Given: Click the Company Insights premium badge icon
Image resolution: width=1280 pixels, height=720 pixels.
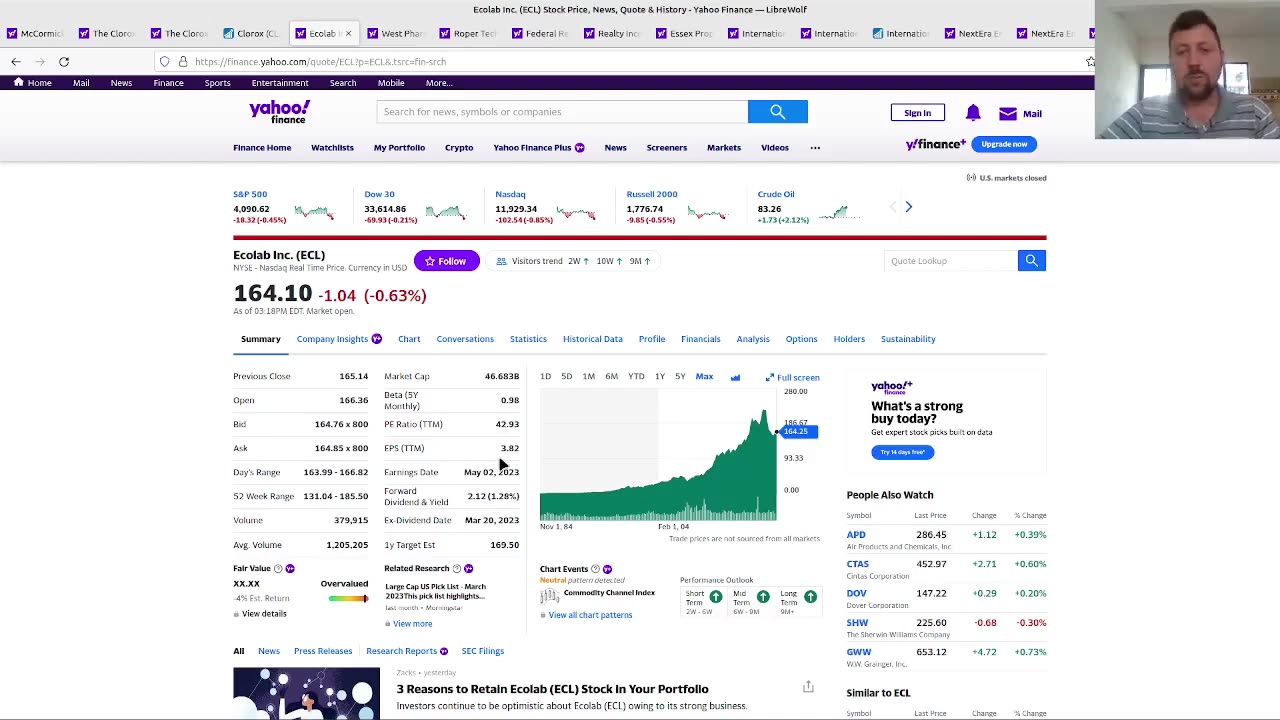Looking at the screenshot, I should (376, 339).
